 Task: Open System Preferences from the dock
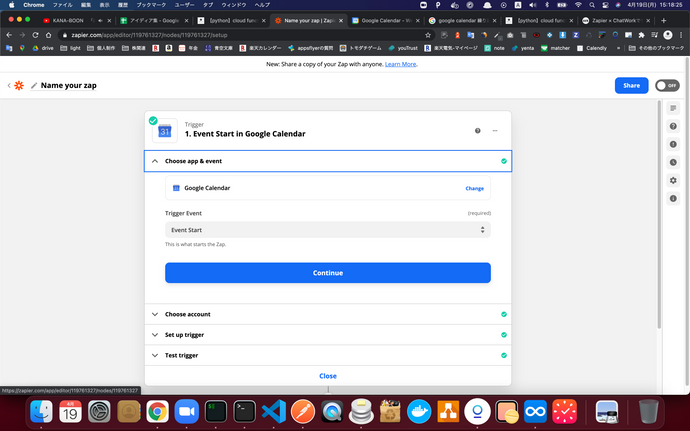99,412
